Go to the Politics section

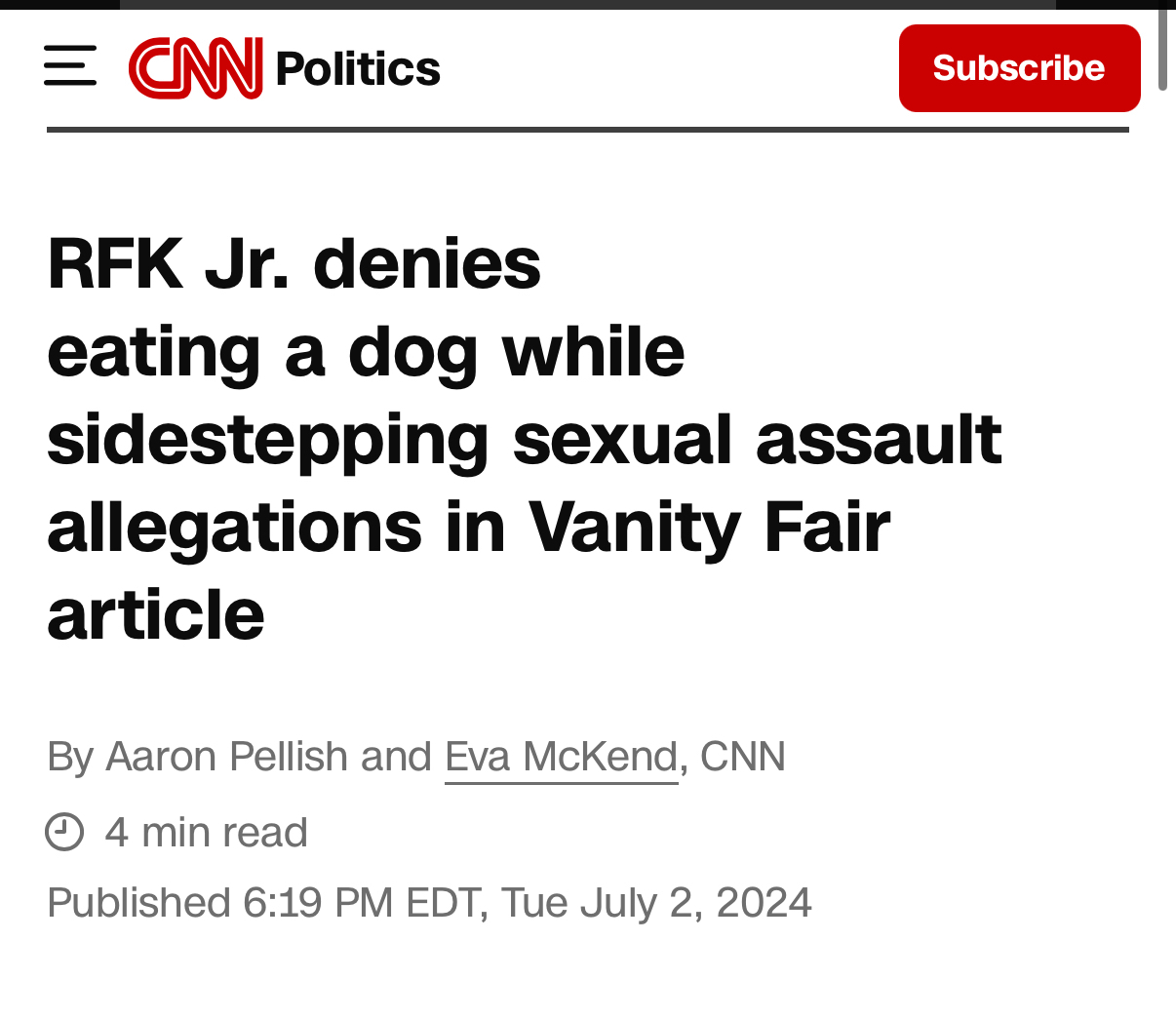point(358,68)
